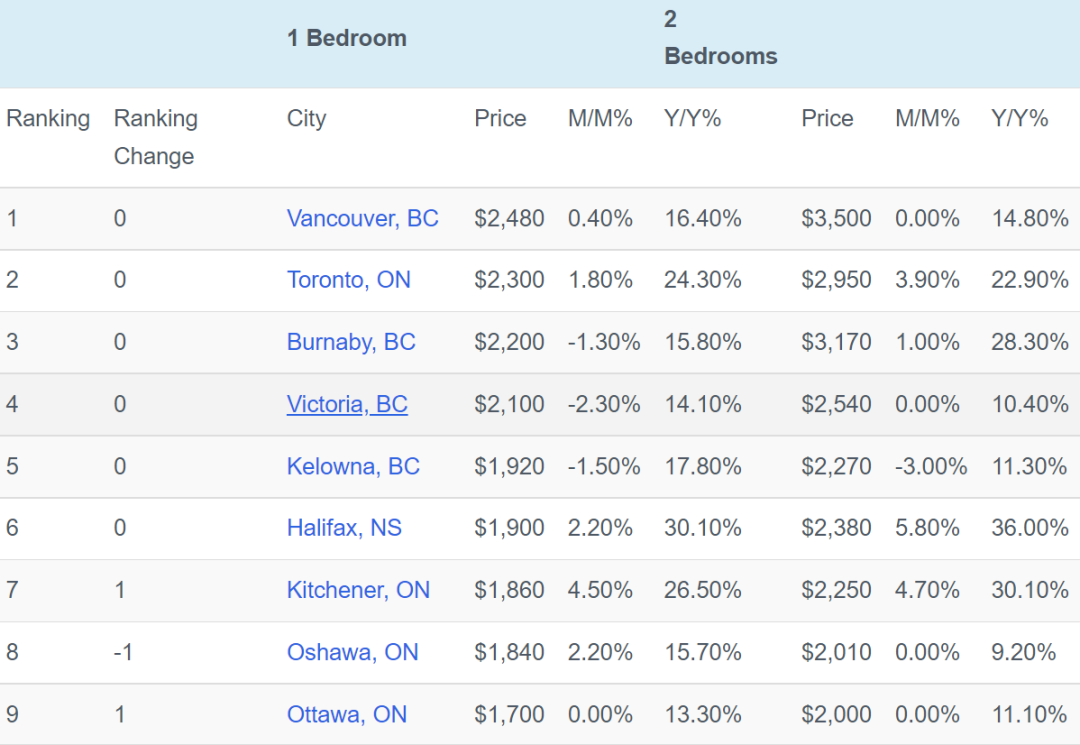Select the 1 Bedroom group header
Screen dimensions: 1080x745
346,38
